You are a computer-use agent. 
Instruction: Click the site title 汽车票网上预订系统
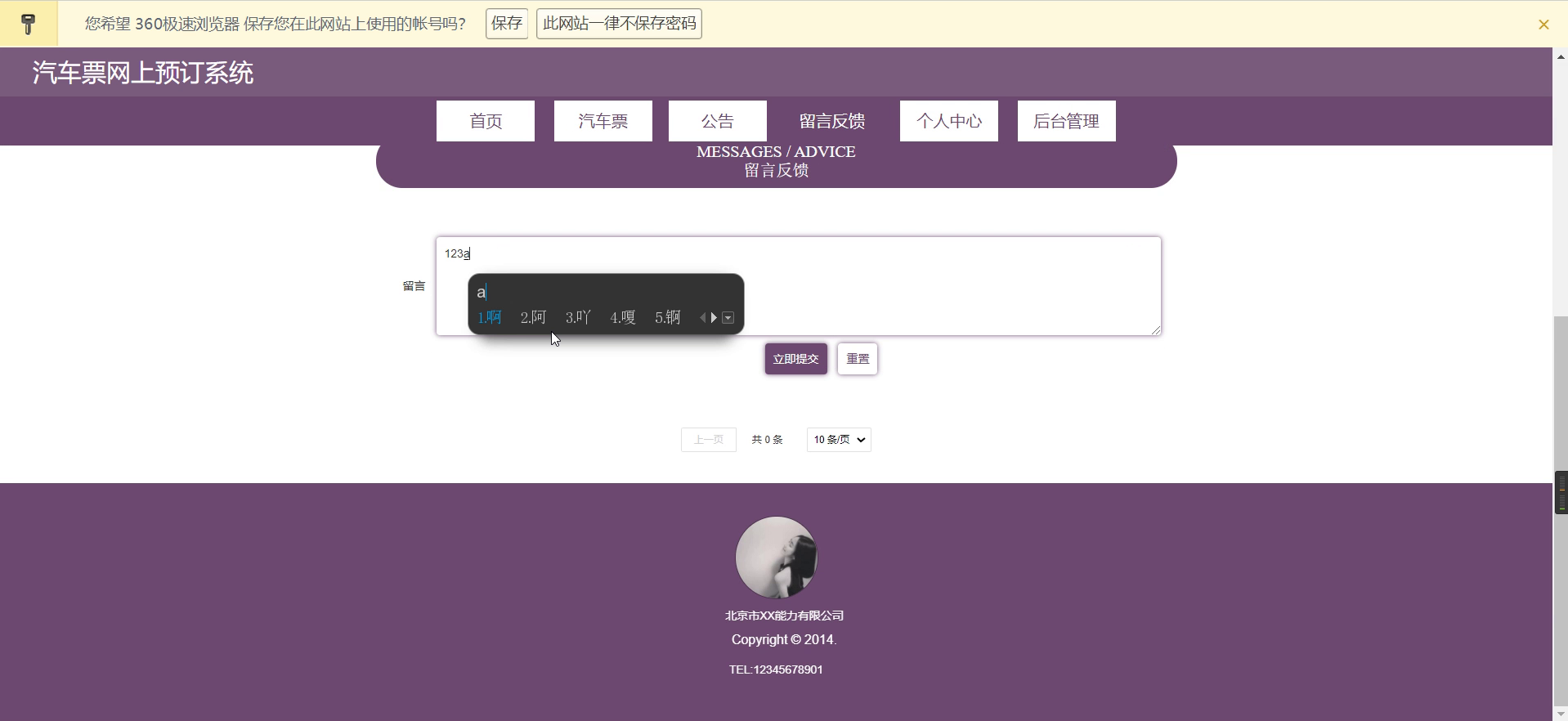[143, 73]
